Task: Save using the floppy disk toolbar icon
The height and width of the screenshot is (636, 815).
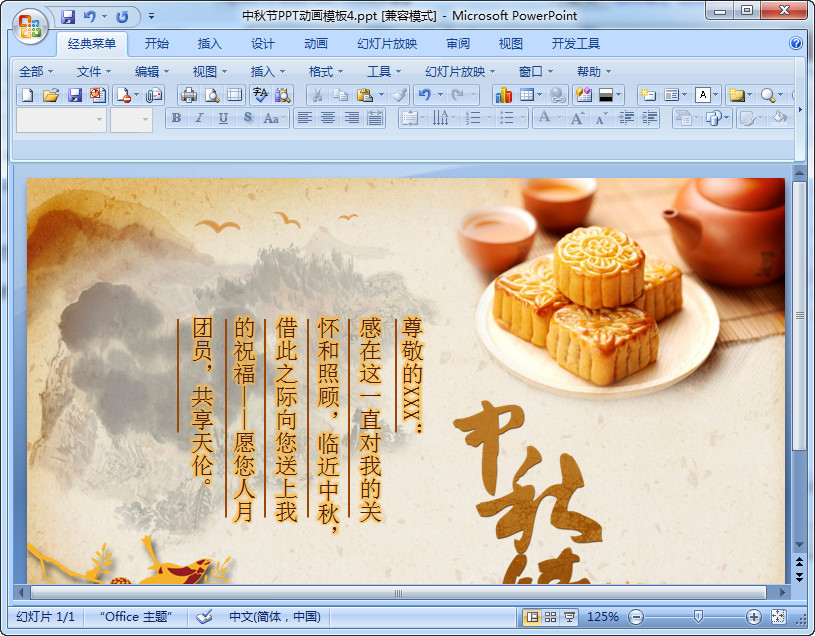Action: pos(75,95)
